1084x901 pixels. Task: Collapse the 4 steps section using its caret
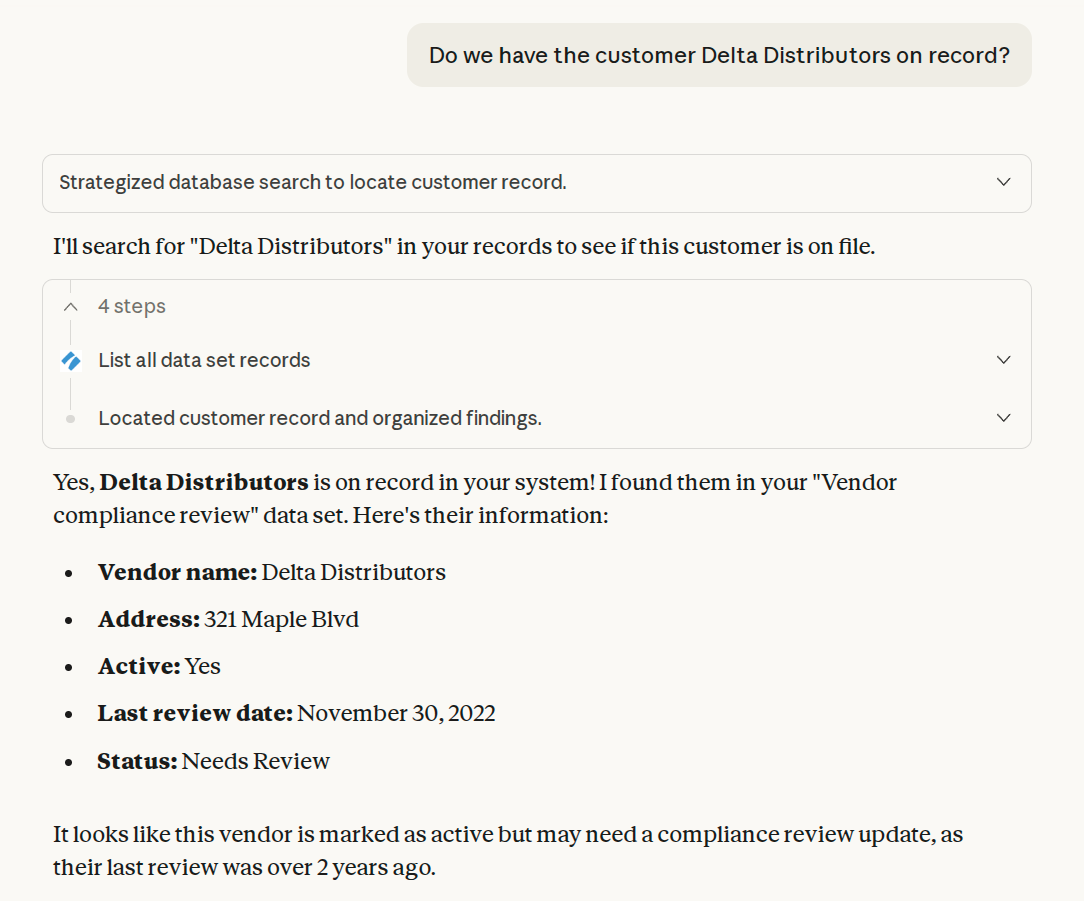70,307
